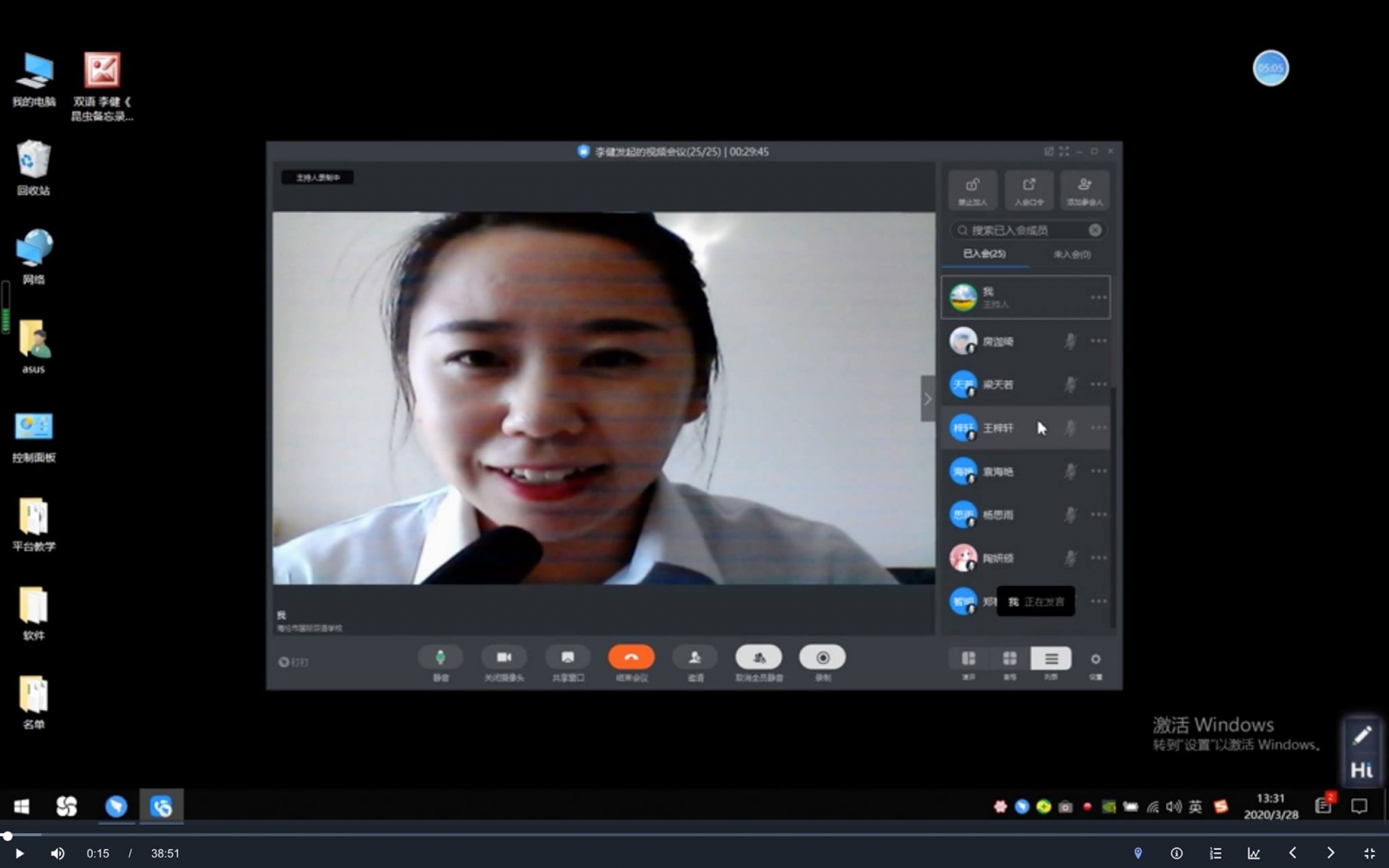1389x868 pixels.
Task: Open more options for 梁天茗
Action: [1098, 385]
